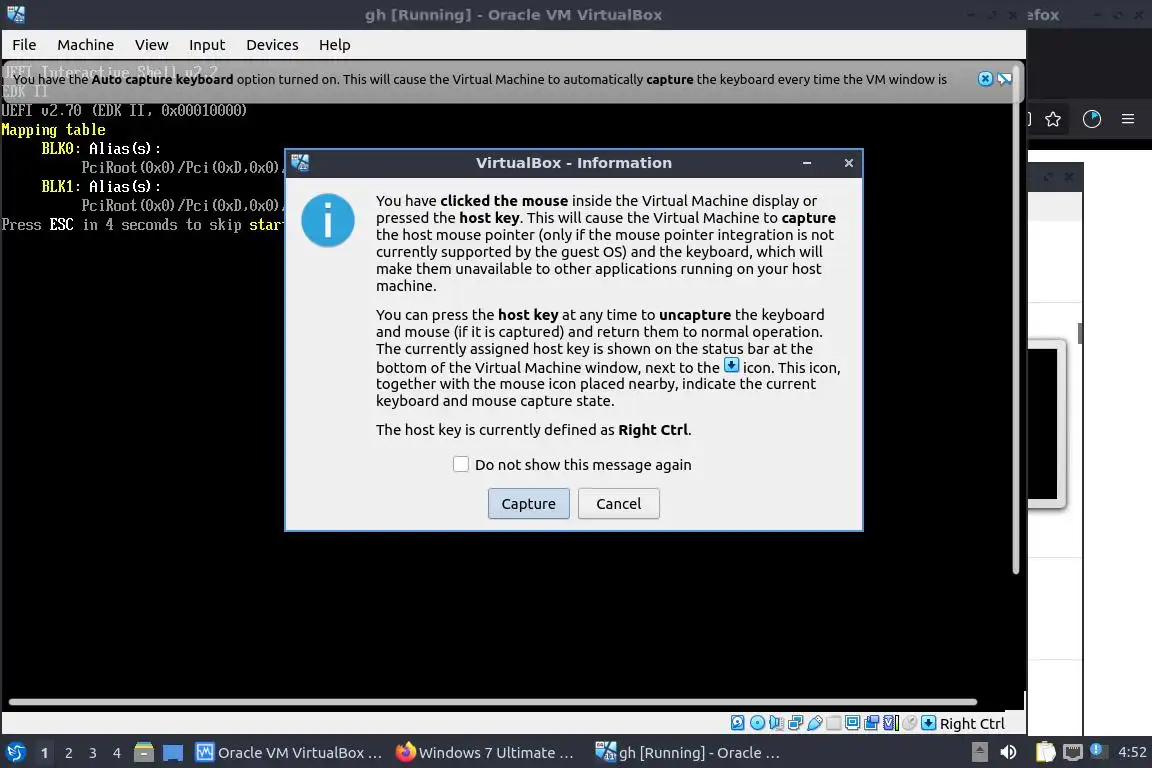Open the View menu
Image resolution: width=1152 pixels, height=768 pixels.
pos(151,45)
